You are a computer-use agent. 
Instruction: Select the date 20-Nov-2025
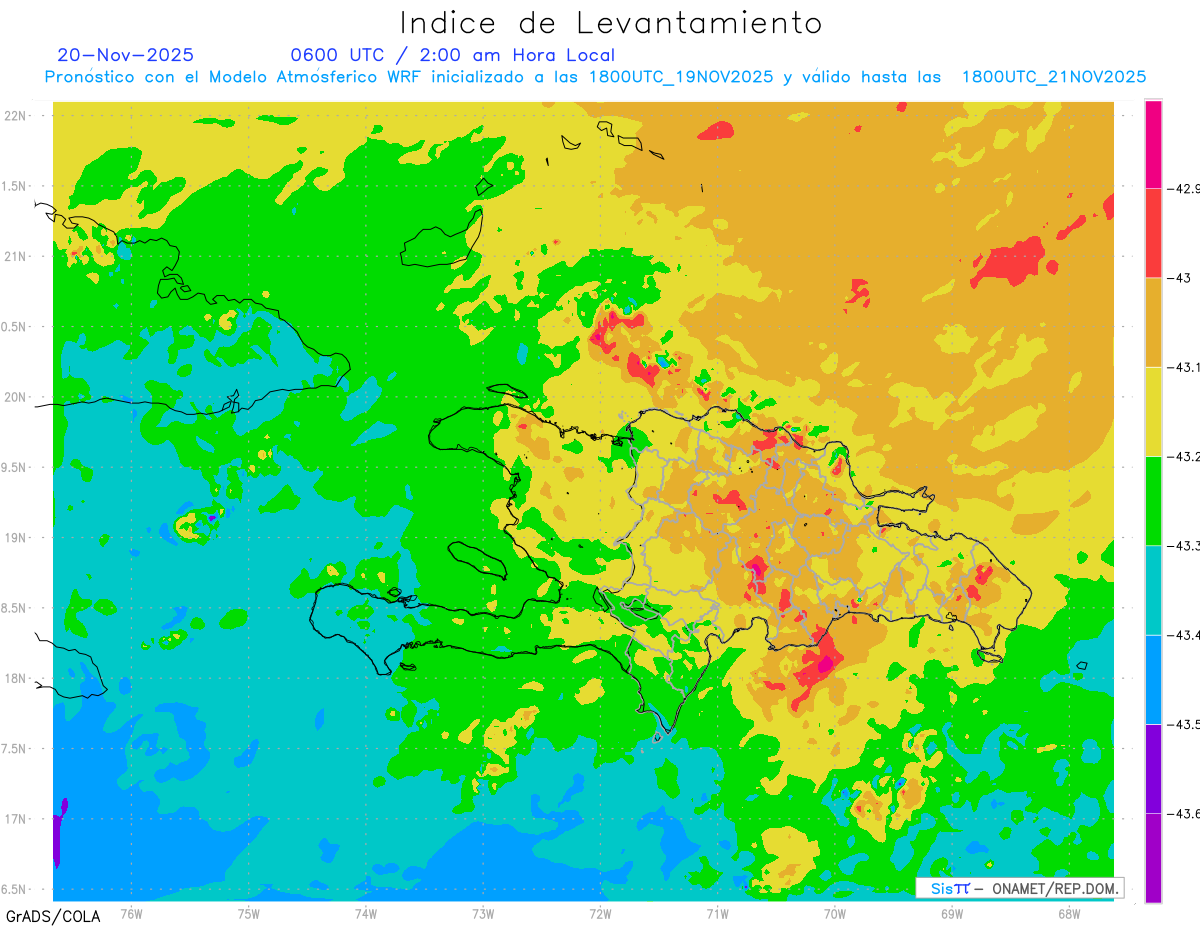pyautogui.click(x=126, y=56)
